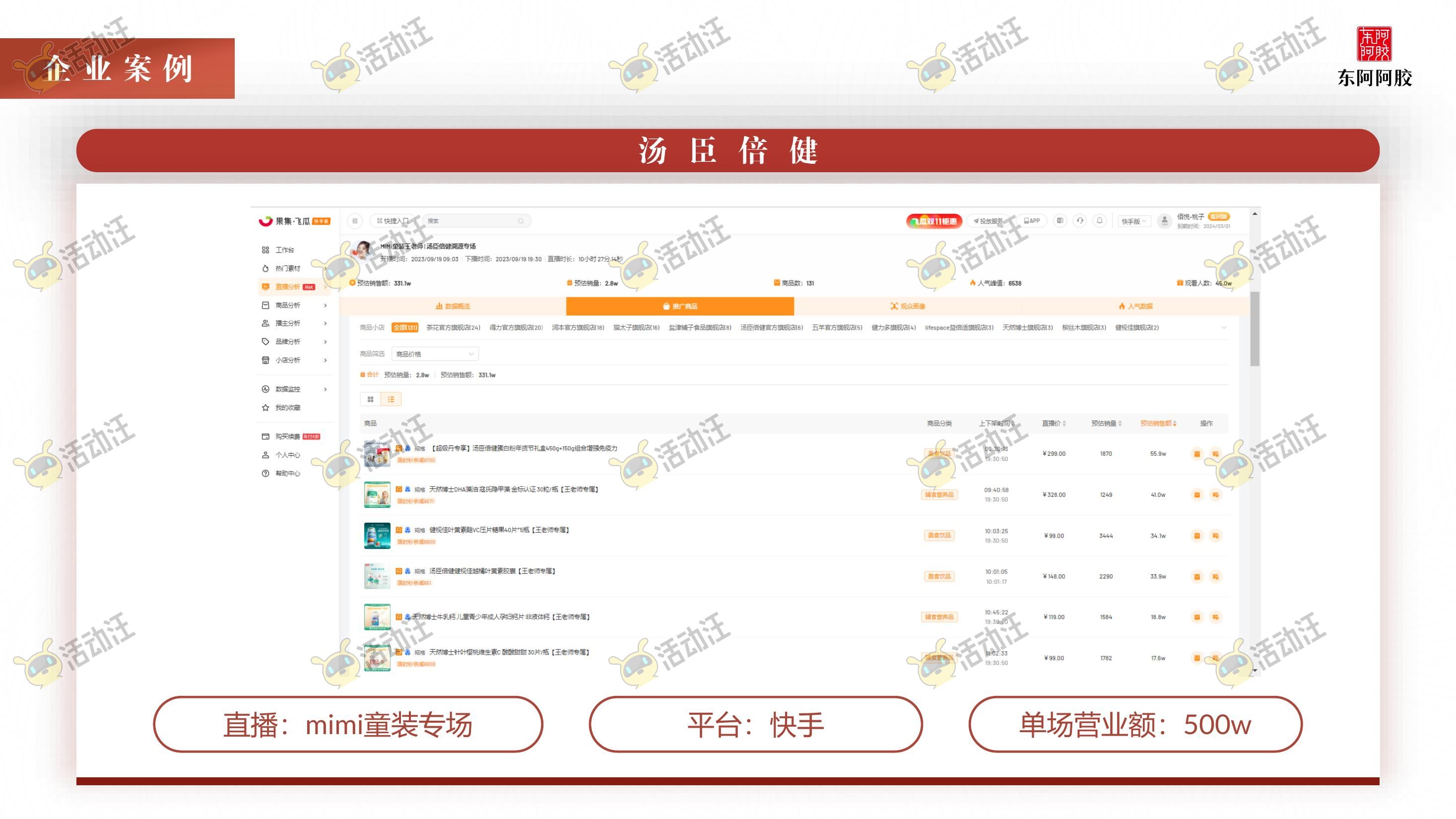Image resolution: width=1456 pixels, height=819 pixels.
Task: Open the 汤臣倍健蛋白粉年货节礼盒 product link
Action: (x=525, y=448)
